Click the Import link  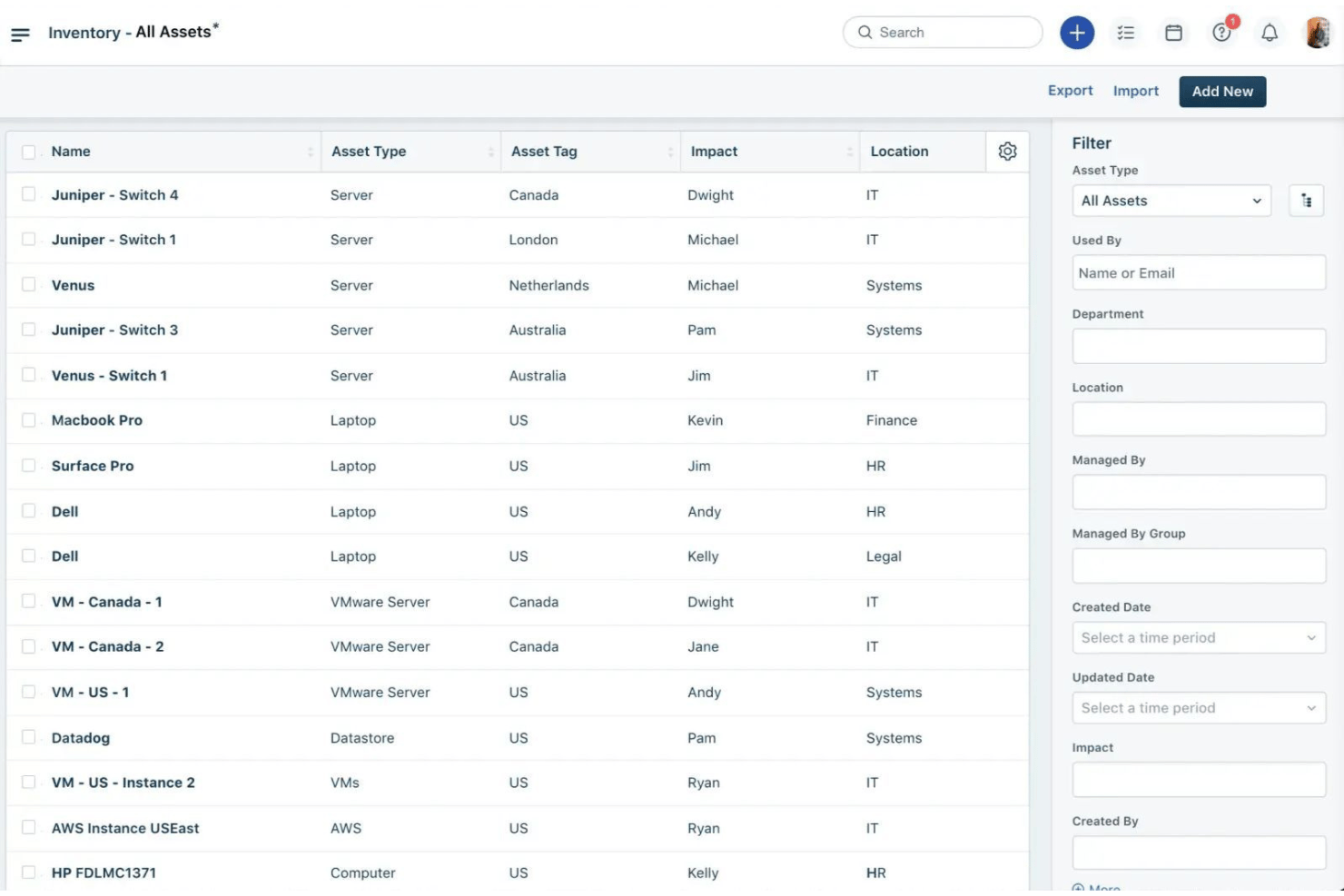pyautogui.click(x=1136, y=92)
